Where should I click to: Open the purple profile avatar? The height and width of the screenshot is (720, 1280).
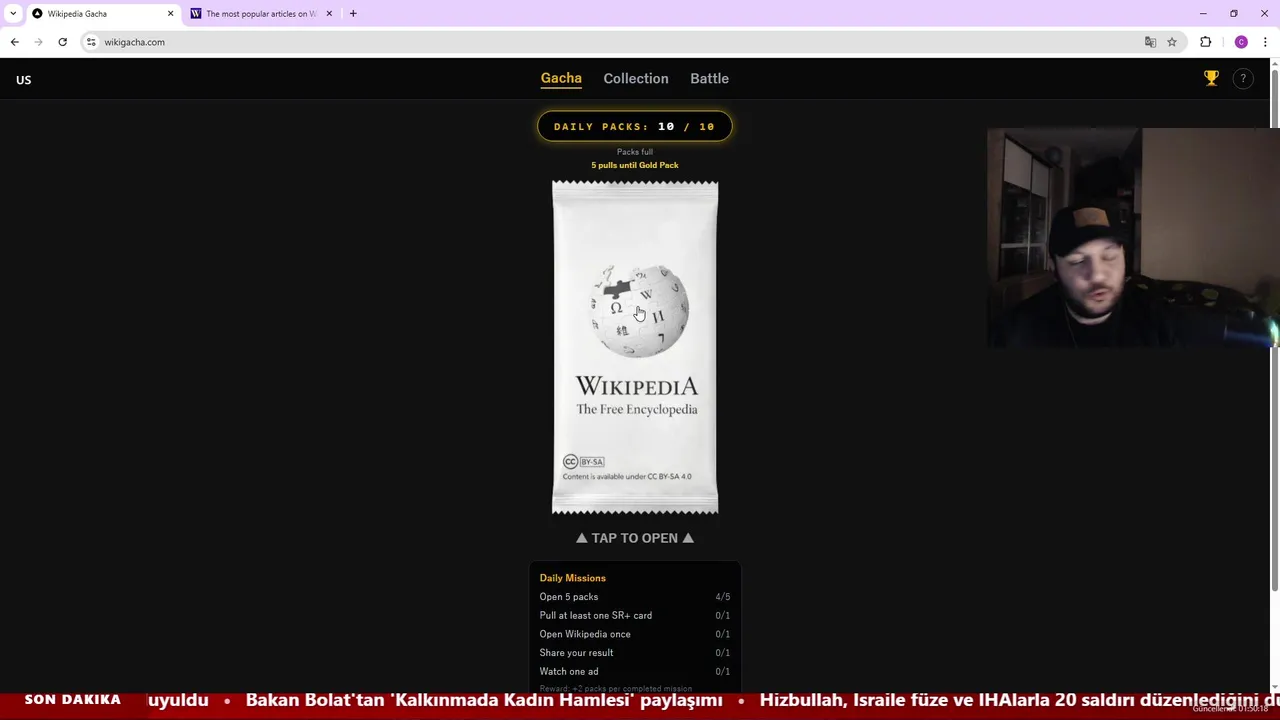[x=1241, y=42]
